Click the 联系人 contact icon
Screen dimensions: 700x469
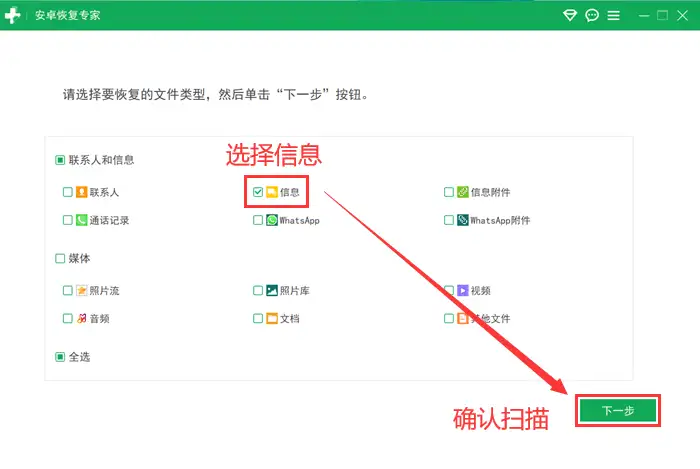click(81, 192)
